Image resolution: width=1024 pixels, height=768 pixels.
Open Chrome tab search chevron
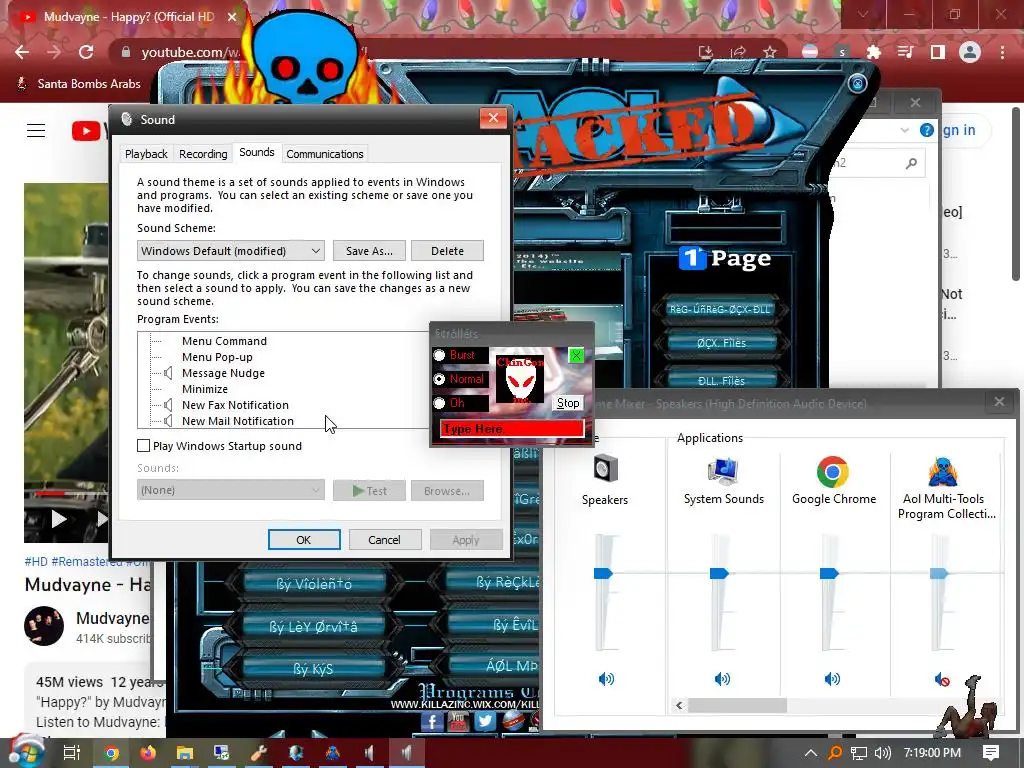click(x=862, y=14)
